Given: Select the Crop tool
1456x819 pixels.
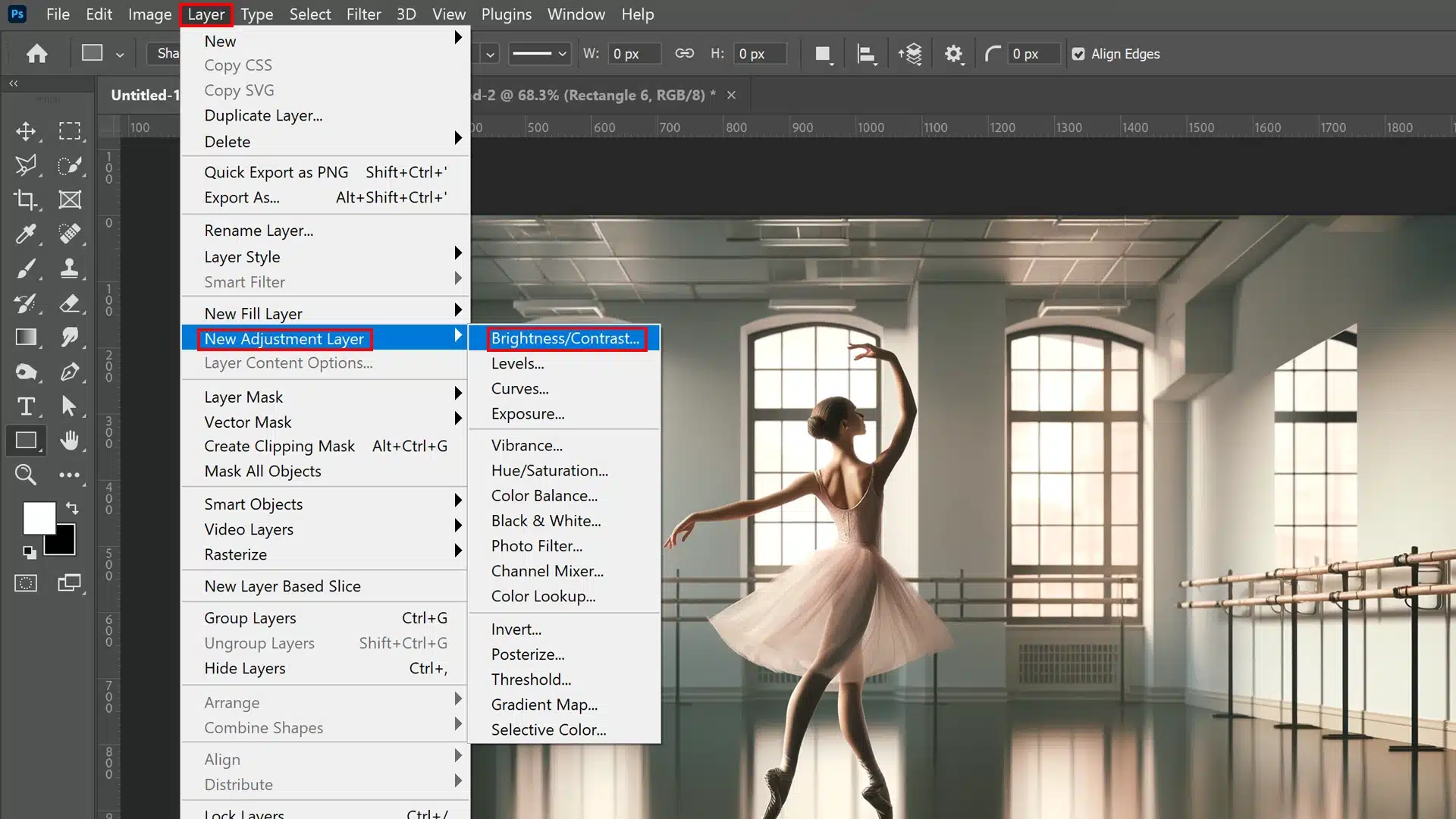Looking at the screenshot, I should (x=26, y=199).
